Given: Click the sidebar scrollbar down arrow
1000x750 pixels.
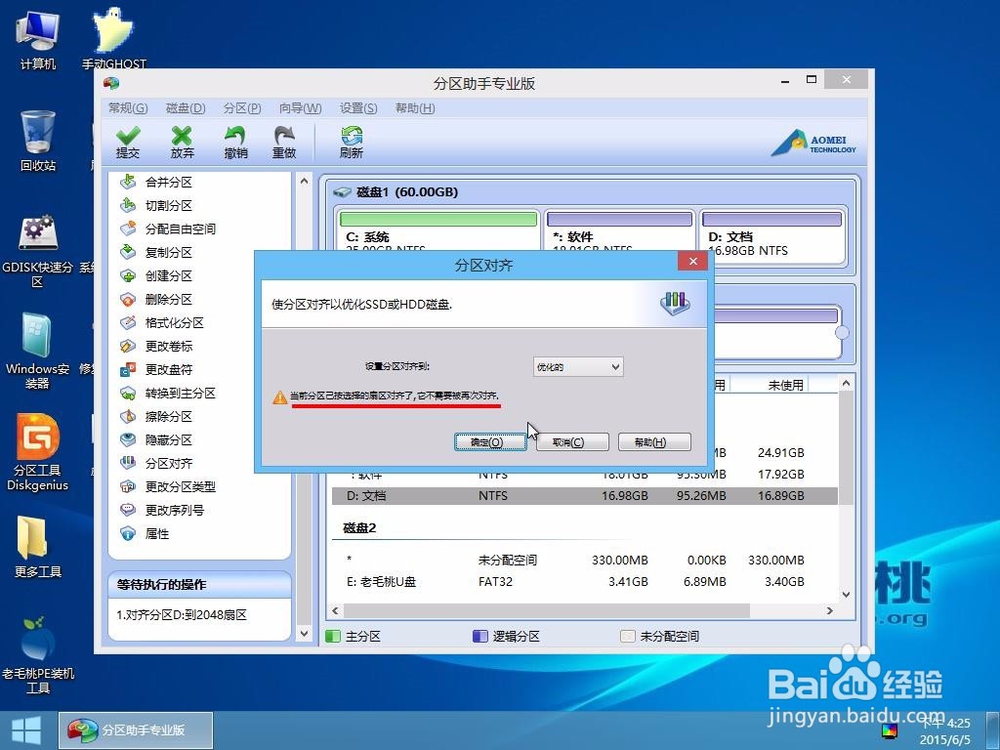Looking at the screenshot, I should tap(303, 632).
